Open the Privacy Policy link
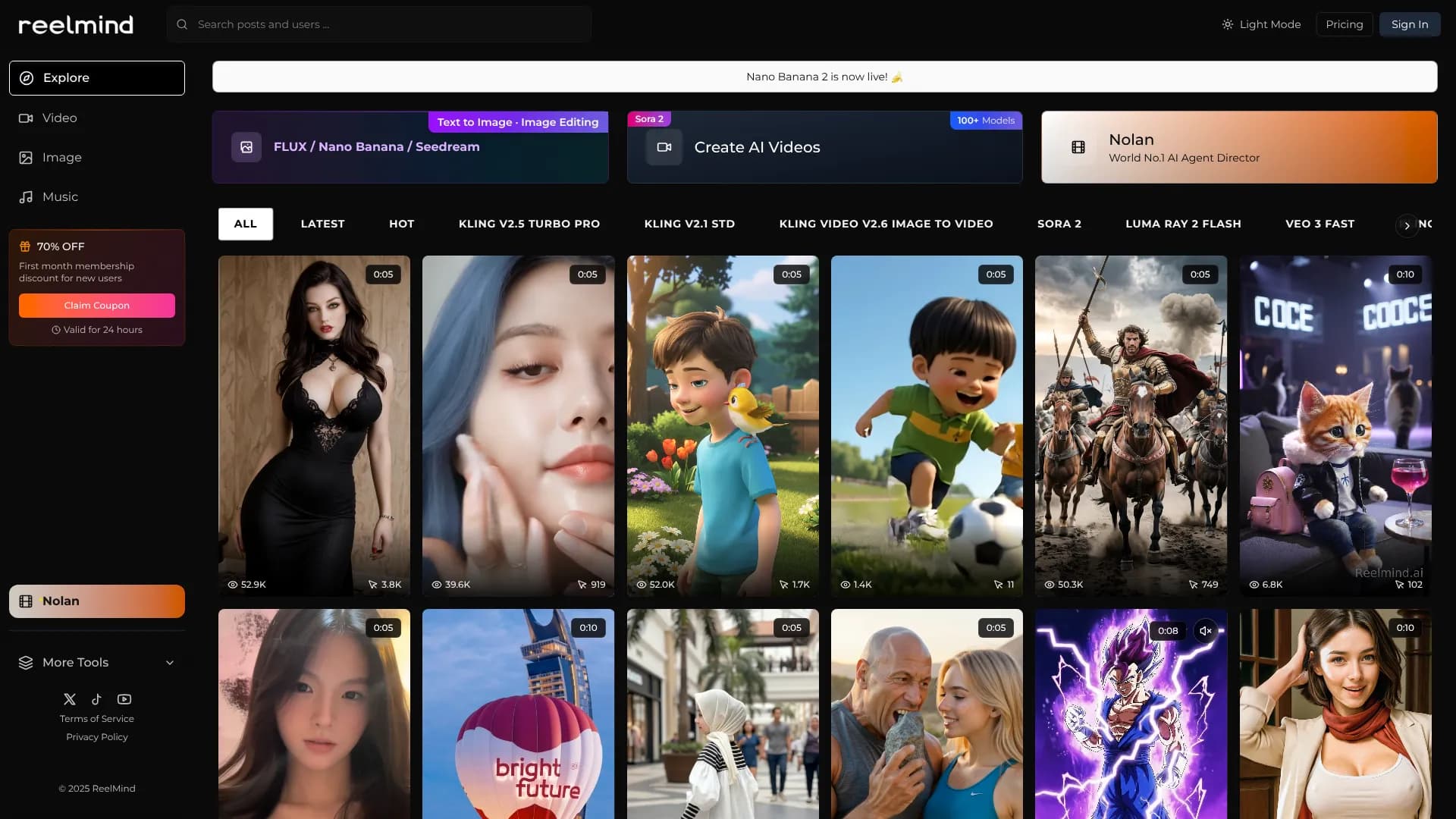Image resolution: width=1456 pixels, height=819 pixels. click(x=96, y=737)
